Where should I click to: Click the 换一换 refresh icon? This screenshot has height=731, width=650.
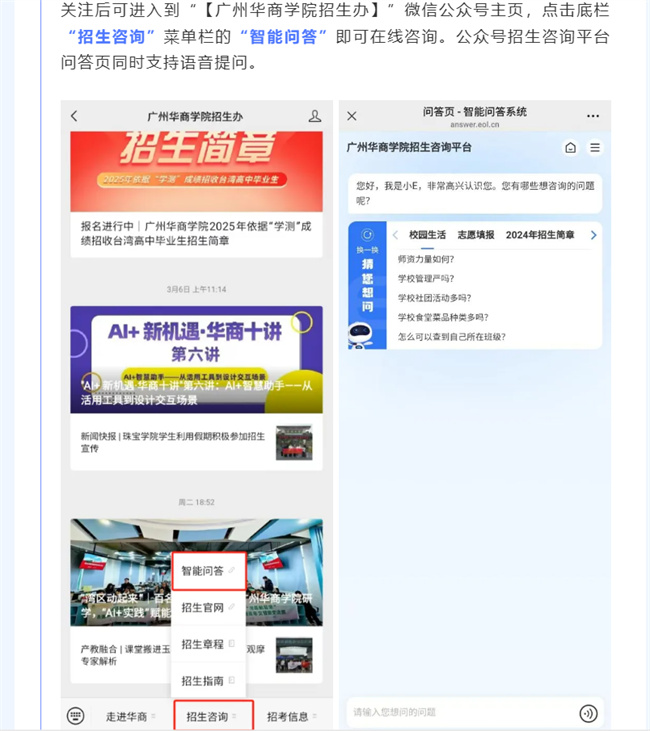[367, 238]
